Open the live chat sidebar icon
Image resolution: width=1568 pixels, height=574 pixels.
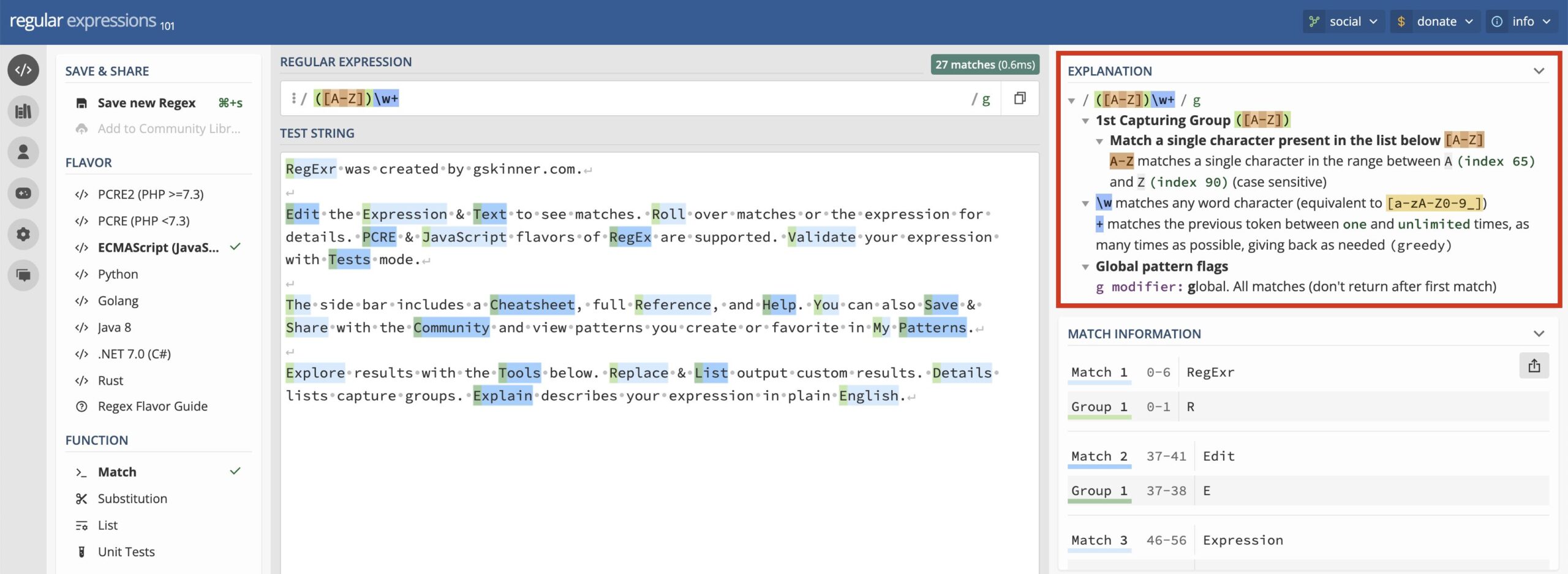click(23, 275)
